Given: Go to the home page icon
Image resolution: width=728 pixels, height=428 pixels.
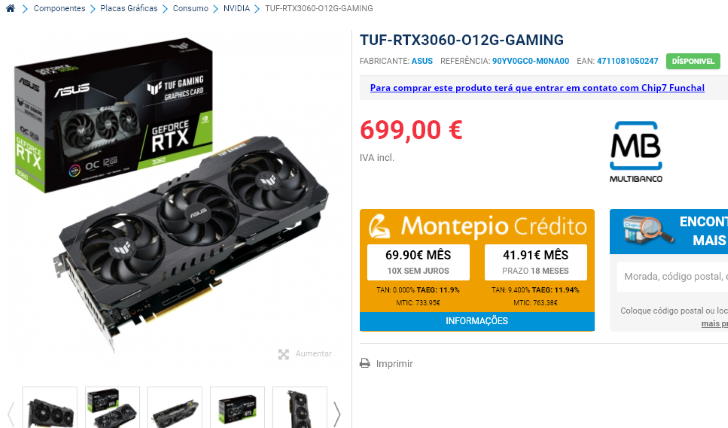Looking at the screenshot, I should (10, 8).
